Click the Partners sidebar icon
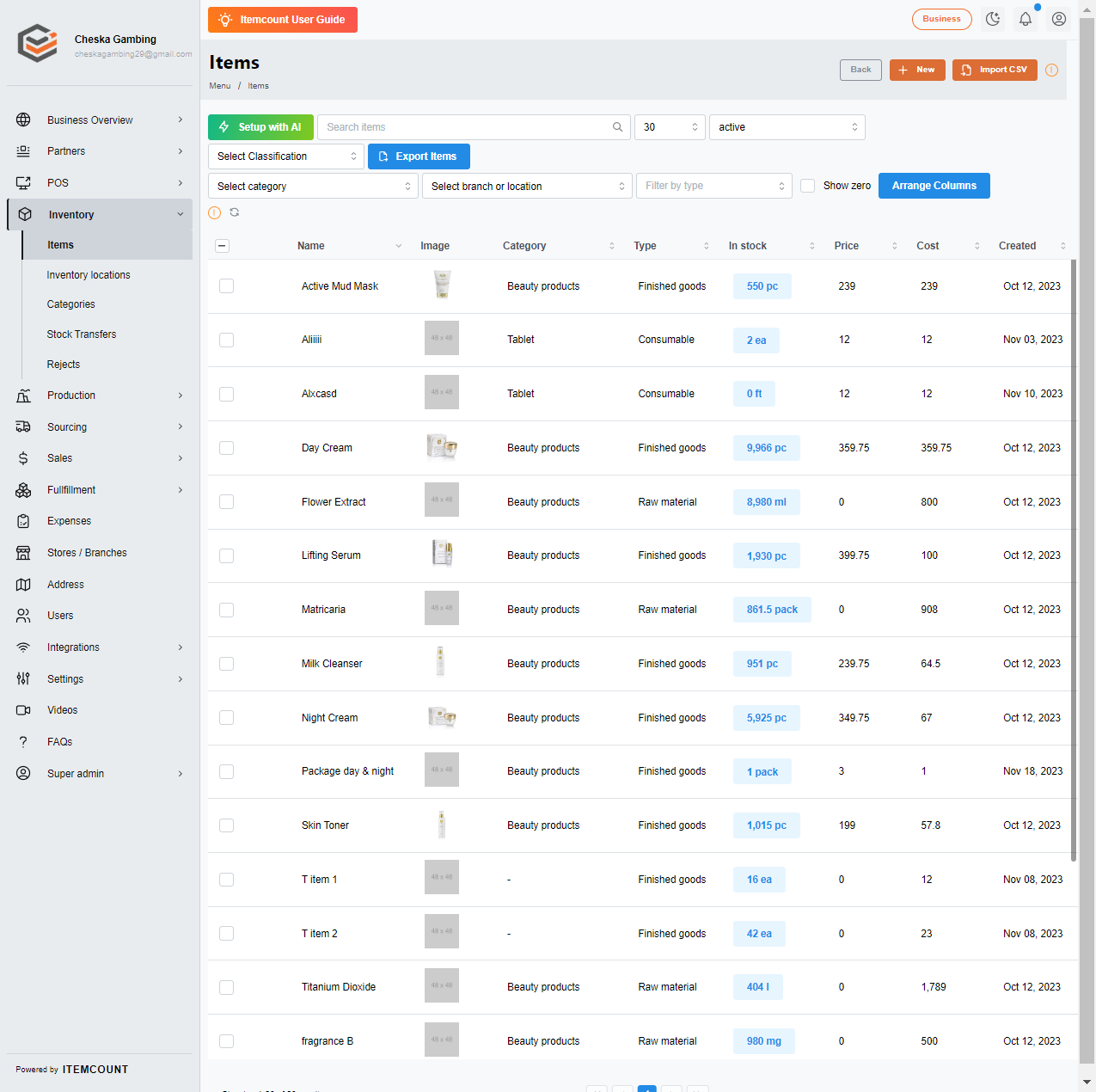Viewport: 1096px width, 1092px height. (23, 151)
